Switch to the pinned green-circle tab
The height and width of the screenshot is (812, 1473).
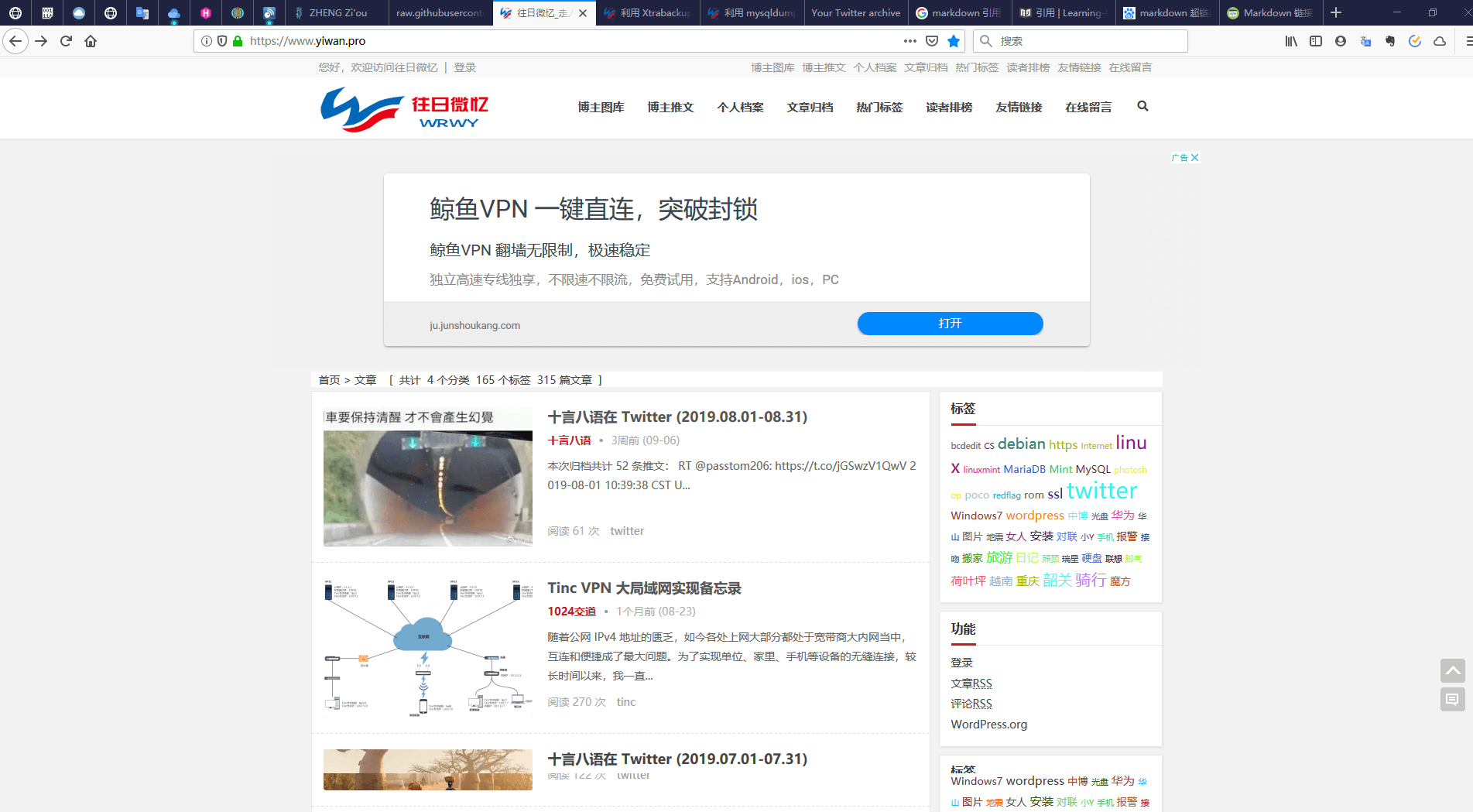[x=238, y=12]
